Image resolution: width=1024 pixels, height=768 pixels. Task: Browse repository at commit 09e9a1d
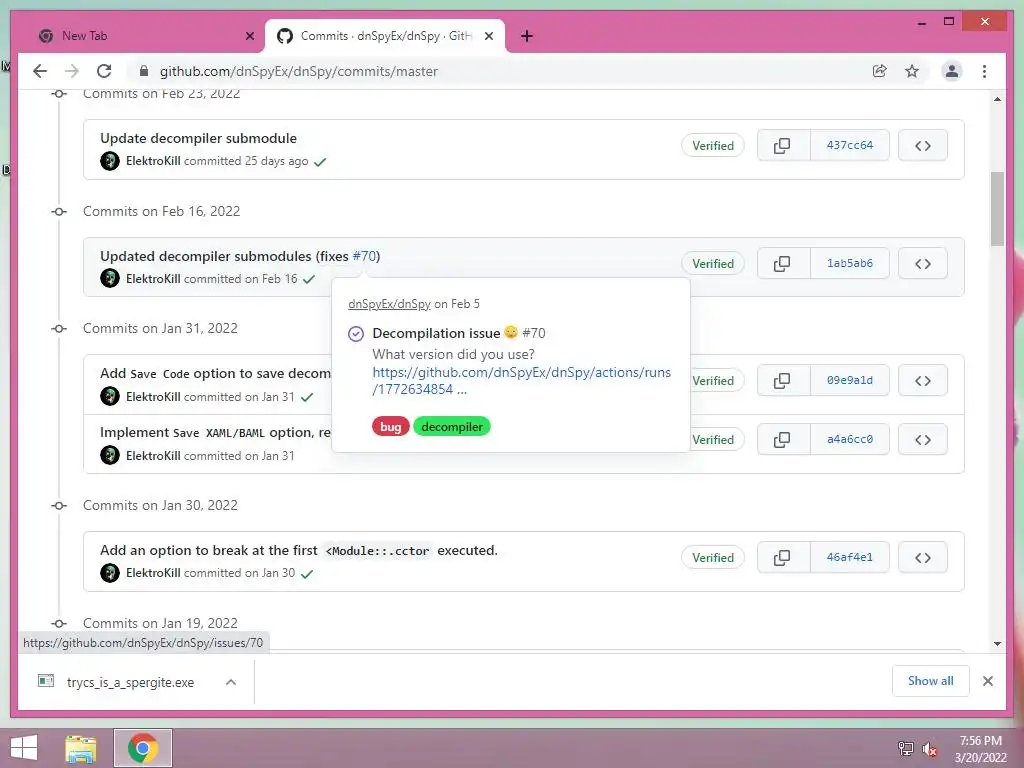click(923, 381)
